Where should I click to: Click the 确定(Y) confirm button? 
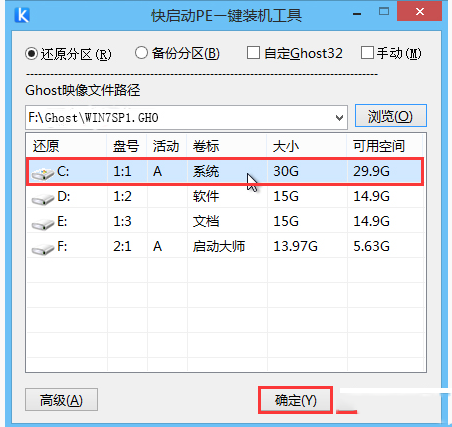tap(296, 400)
